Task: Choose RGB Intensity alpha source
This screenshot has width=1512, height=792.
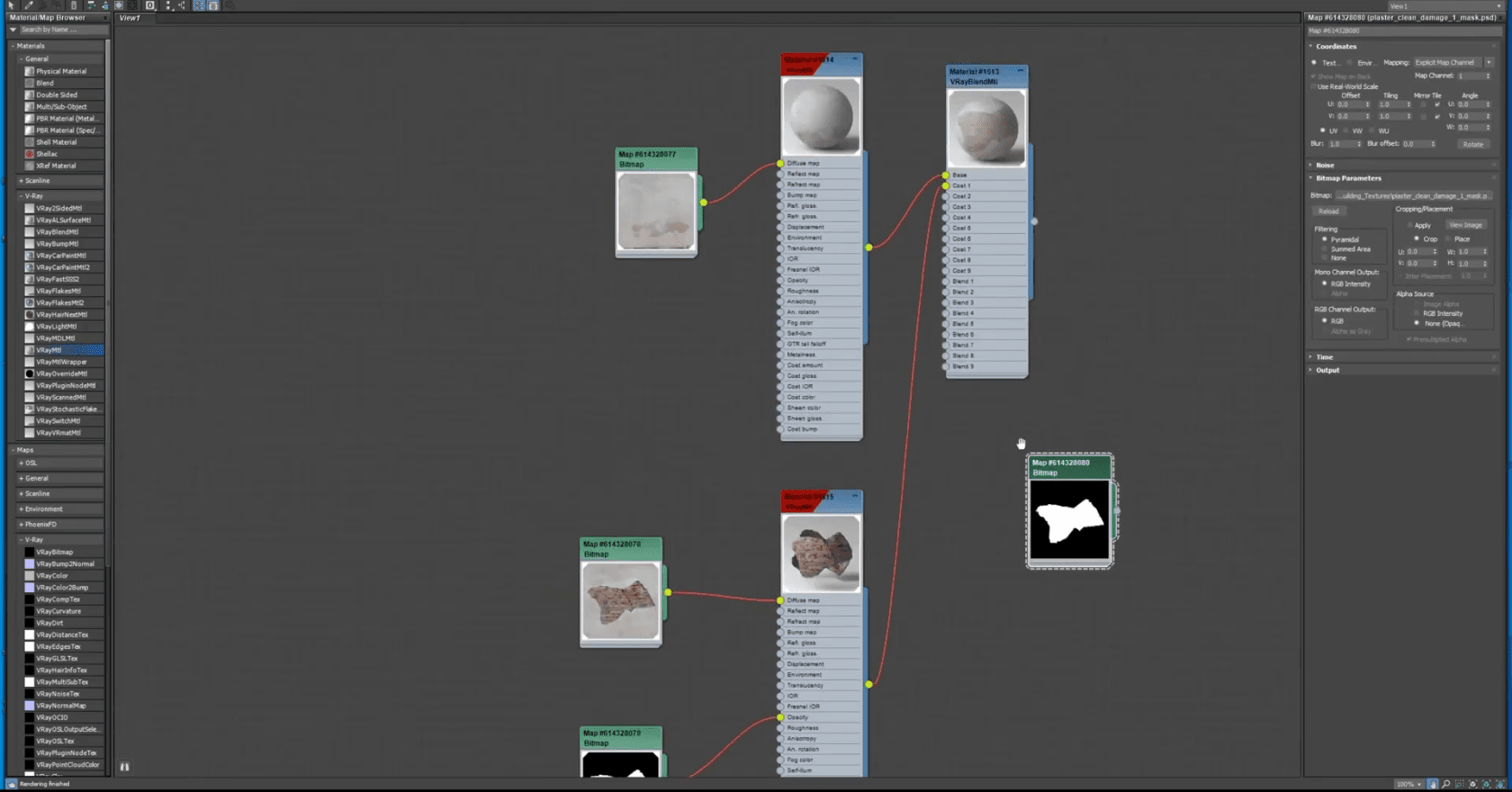Action: click(x=1417, y=313)
